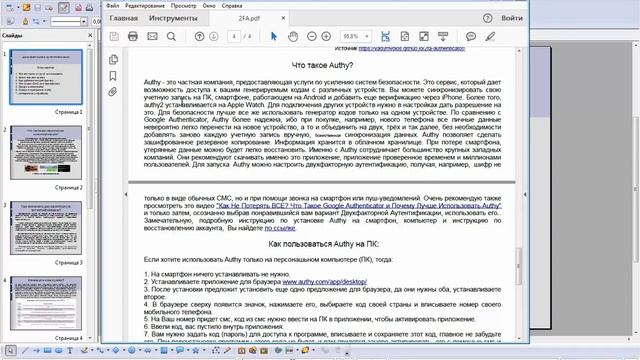Click the page number input field
This screenshot has height=360, width=640.
[x=234, y=36]
